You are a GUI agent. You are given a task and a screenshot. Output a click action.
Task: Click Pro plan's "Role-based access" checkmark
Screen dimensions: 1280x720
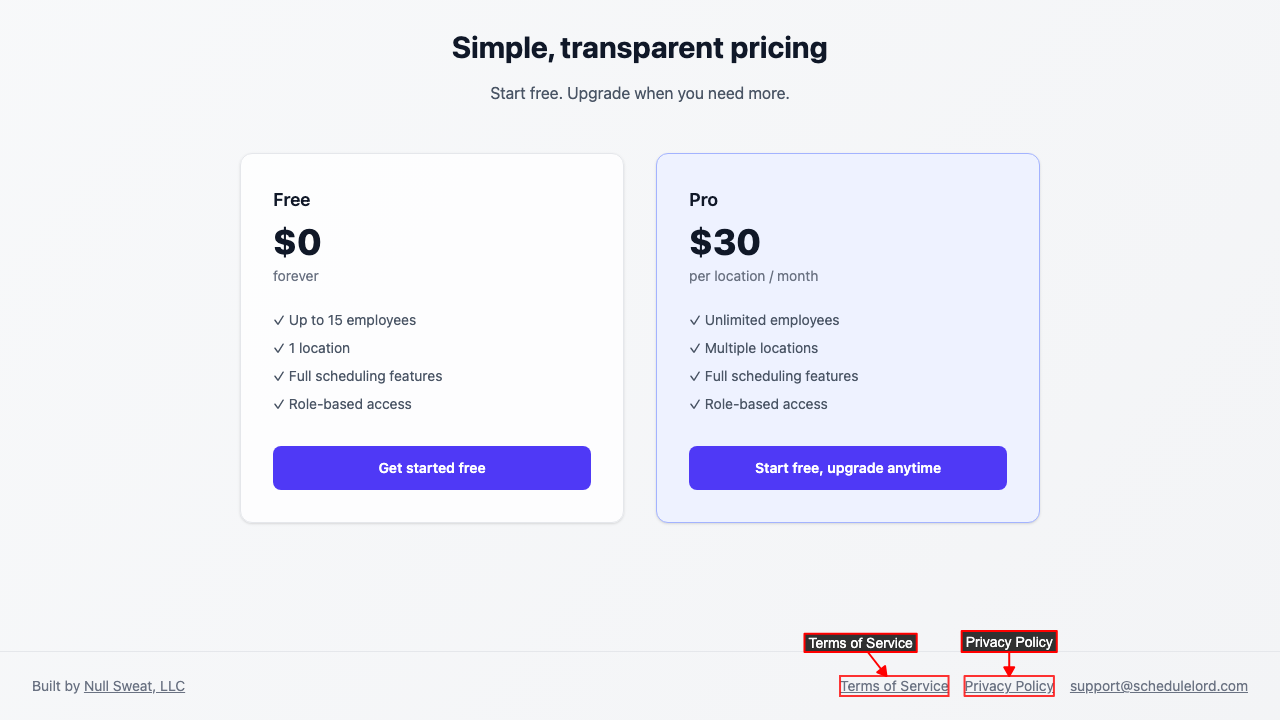pos(695,405)
